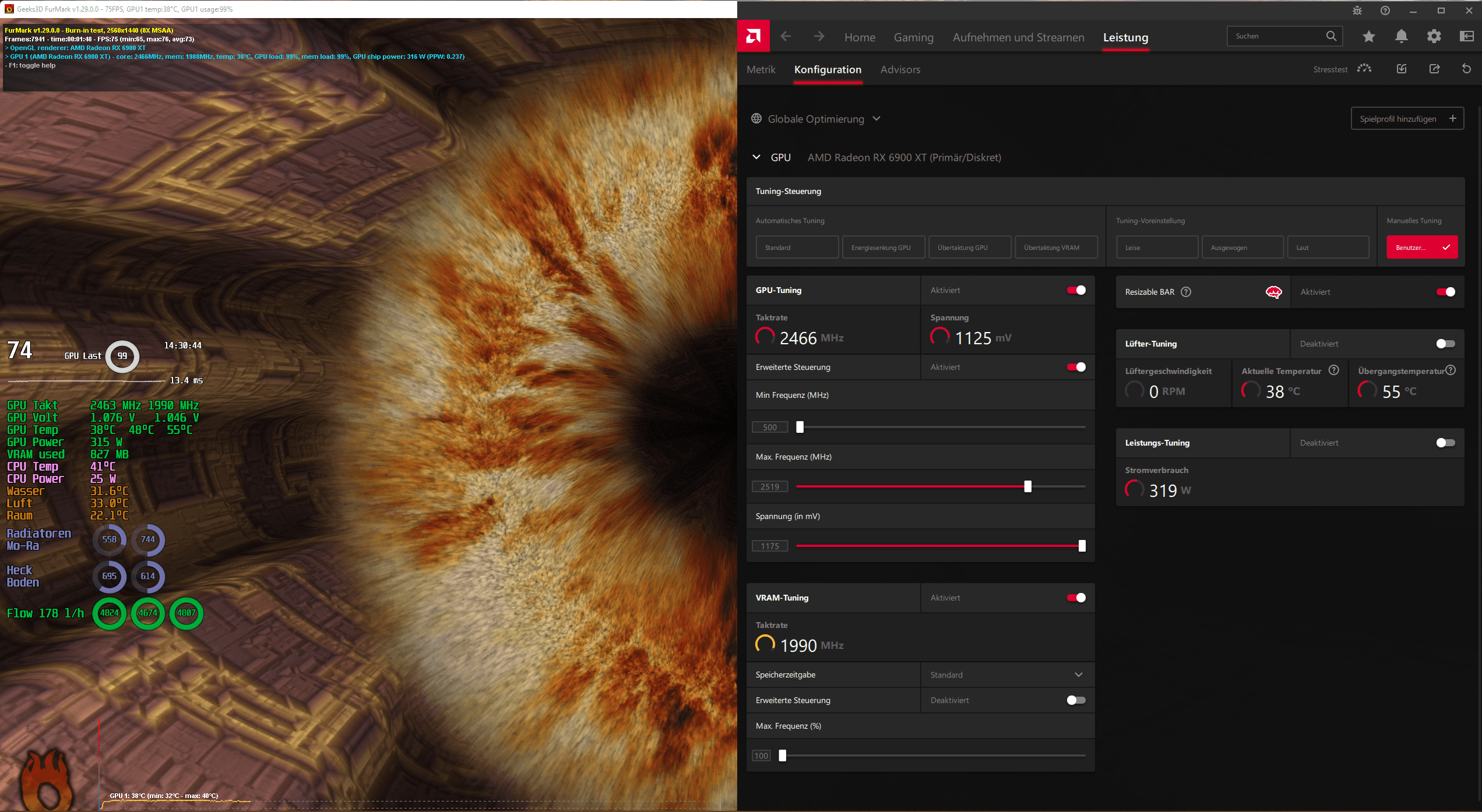Toggle the Resizable BAR switch
This screenshot has height=812, width=1482.
1445,292
